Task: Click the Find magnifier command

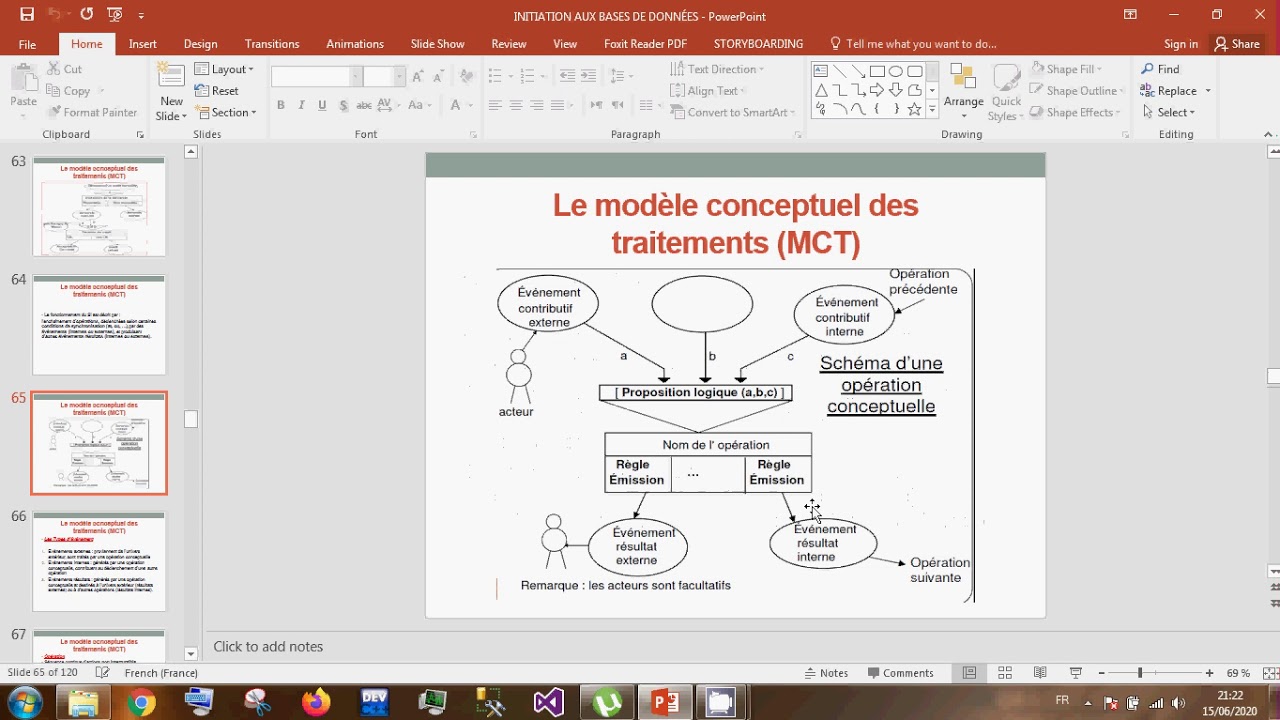Action: [x=1160, y=69]
